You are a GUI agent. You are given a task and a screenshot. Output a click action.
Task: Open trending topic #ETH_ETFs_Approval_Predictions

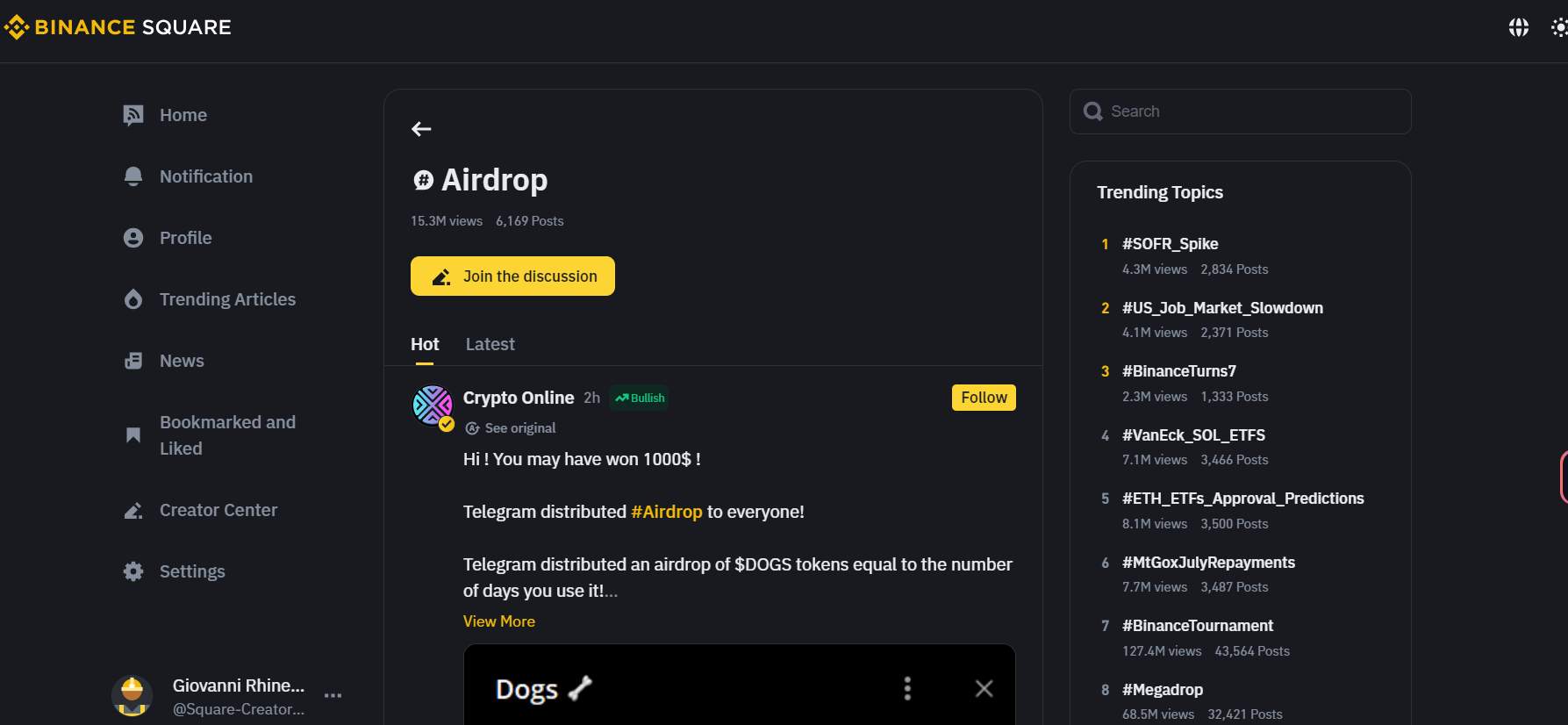click(x=1243, y=499)
